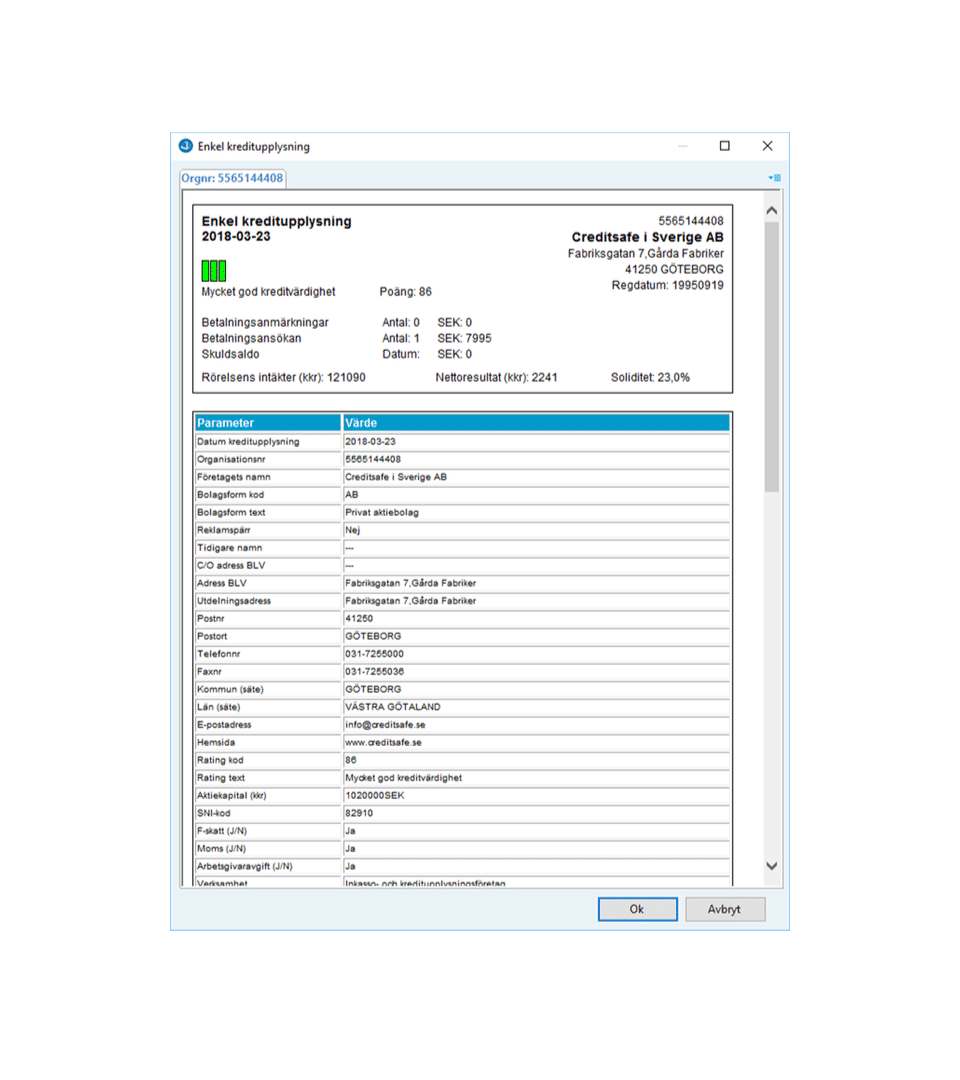Screen dimensions: 960x1080
Task: Click the 'Tidigare namn' row label
Action: click(x=268, y=548)
